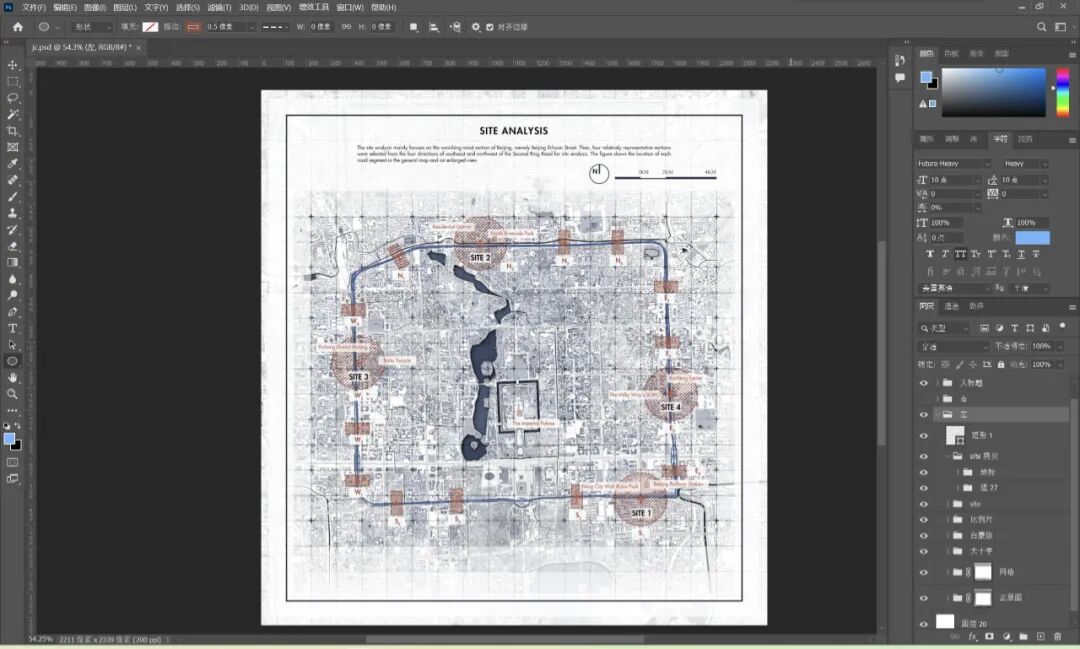Click the fill color swatch in options bar
This screenshot has width=1080, height=649.
150,27
